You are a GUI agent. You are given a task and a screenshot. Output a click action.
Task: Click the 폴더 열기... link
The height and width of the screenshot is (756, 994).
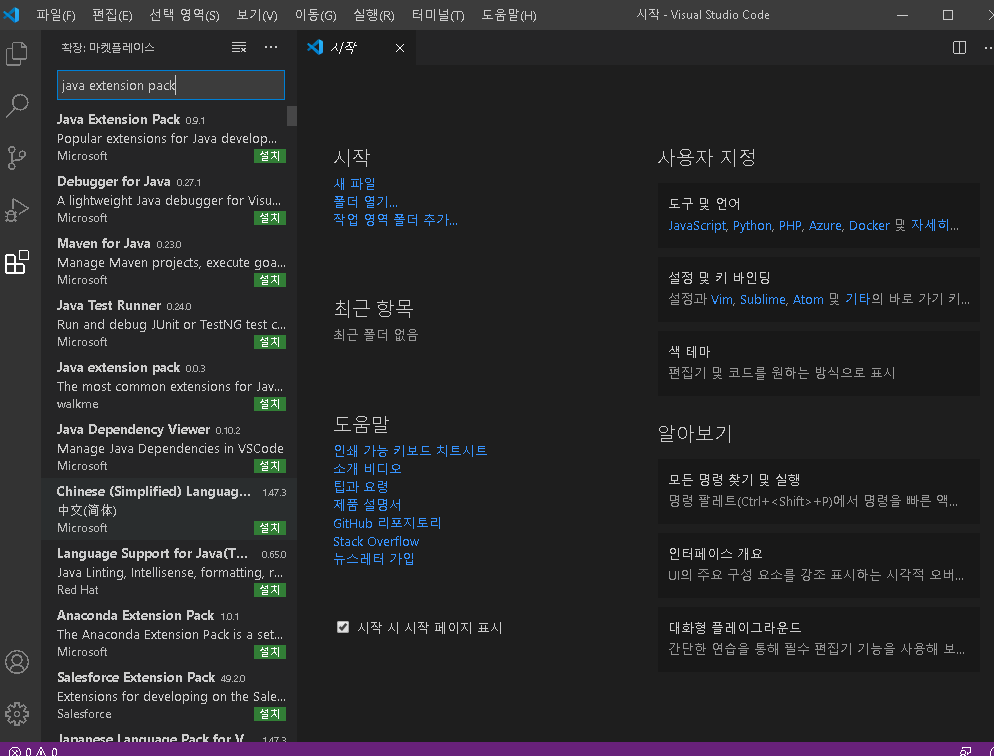click(366, 202)
